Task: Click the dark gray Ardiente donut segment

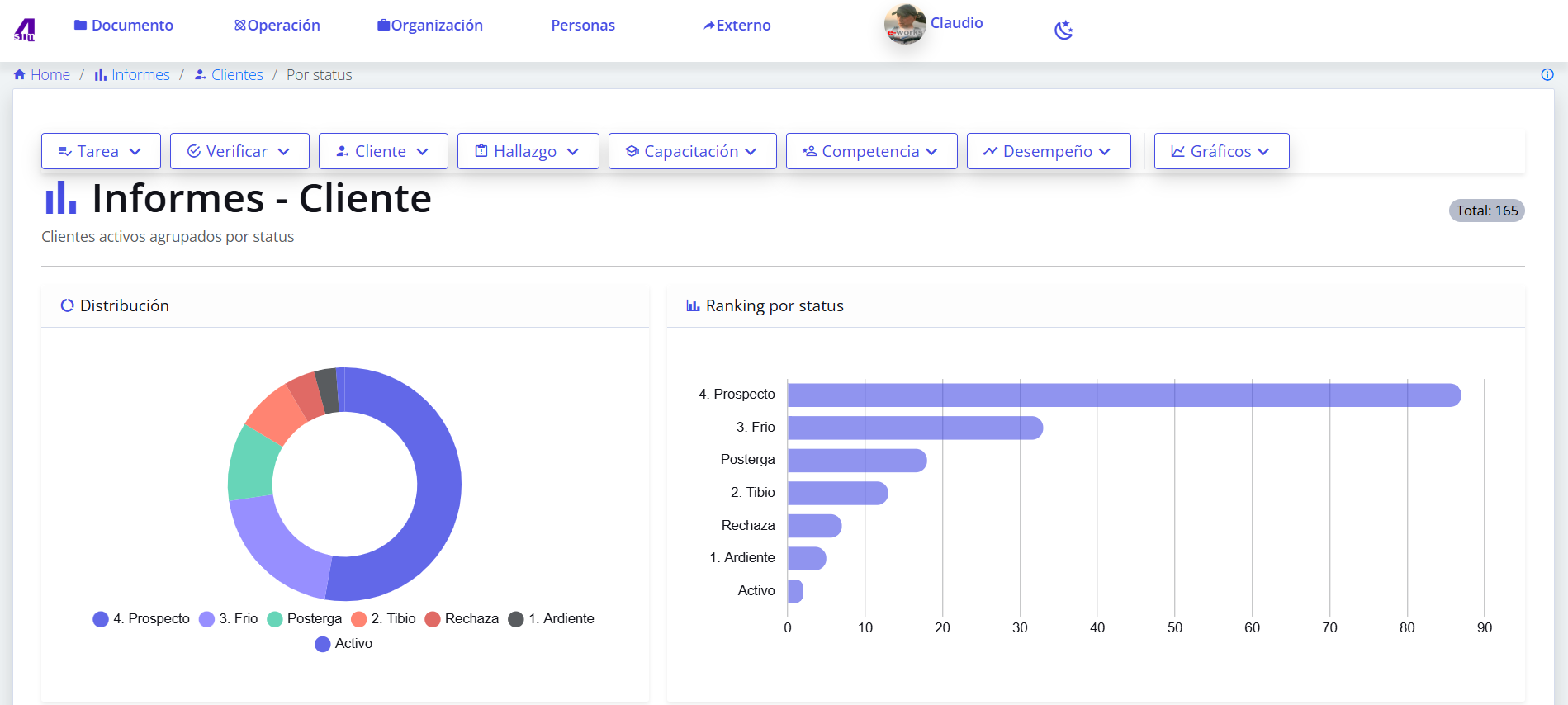Action: coord(327,391)
